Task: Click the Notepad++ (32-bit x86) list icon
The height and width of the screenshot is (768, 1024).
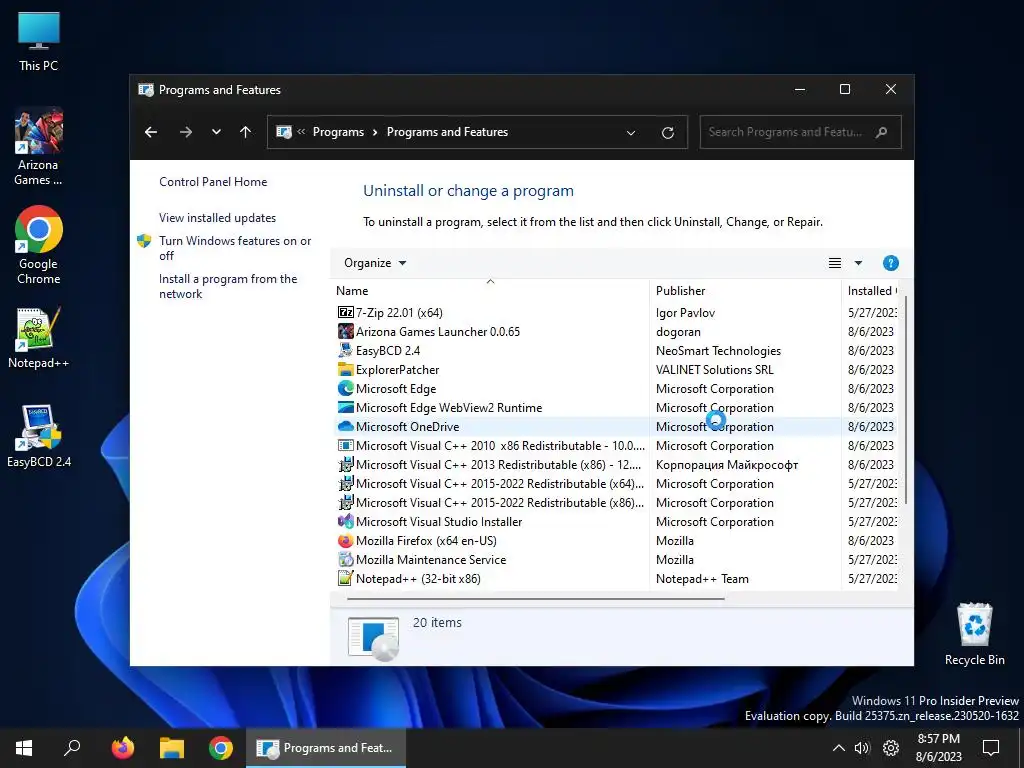Action: coord(345,578)
